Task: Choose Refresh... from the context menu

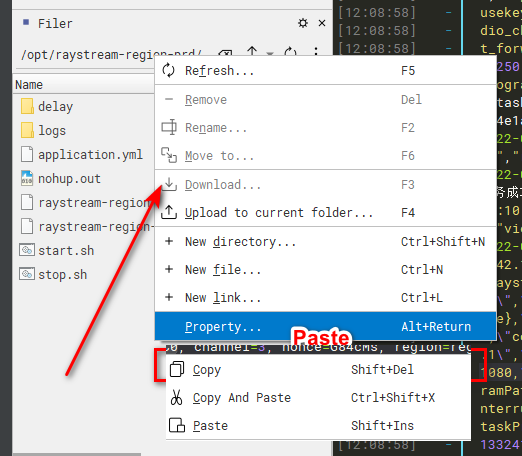Action: 325,71
